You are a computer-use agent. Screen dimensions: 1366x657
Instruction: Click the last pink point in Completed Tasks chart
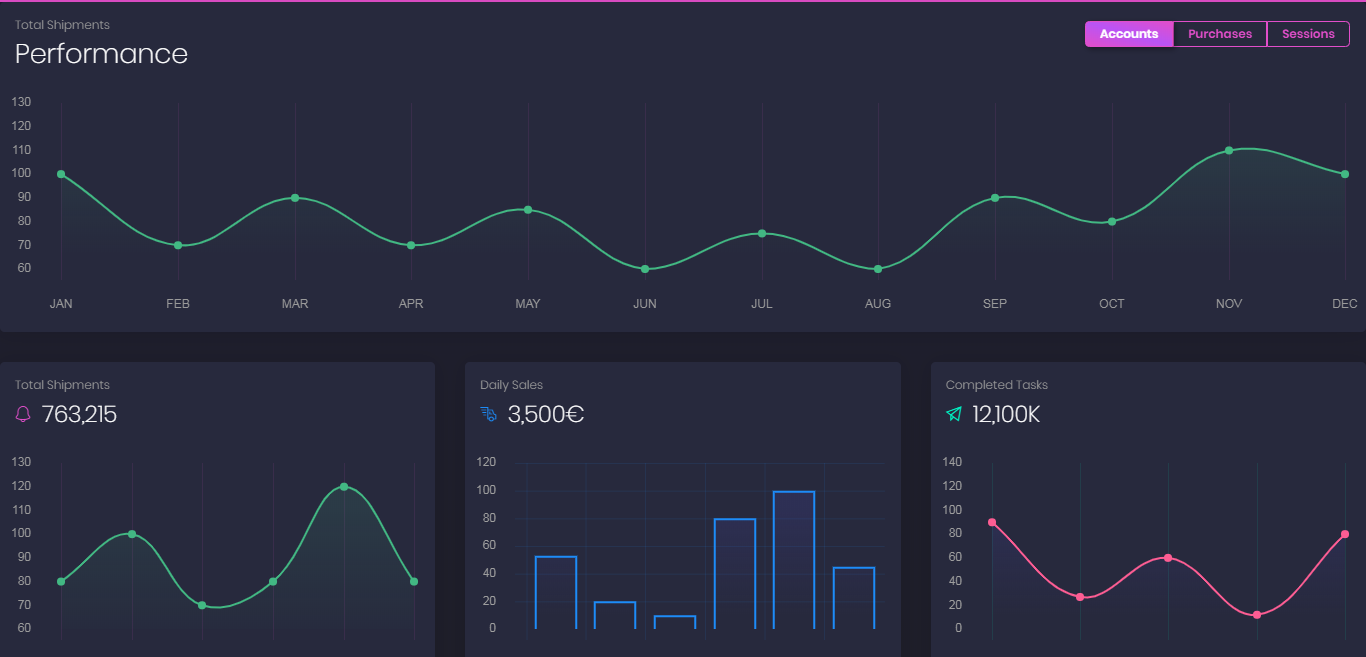(1345, 534)
